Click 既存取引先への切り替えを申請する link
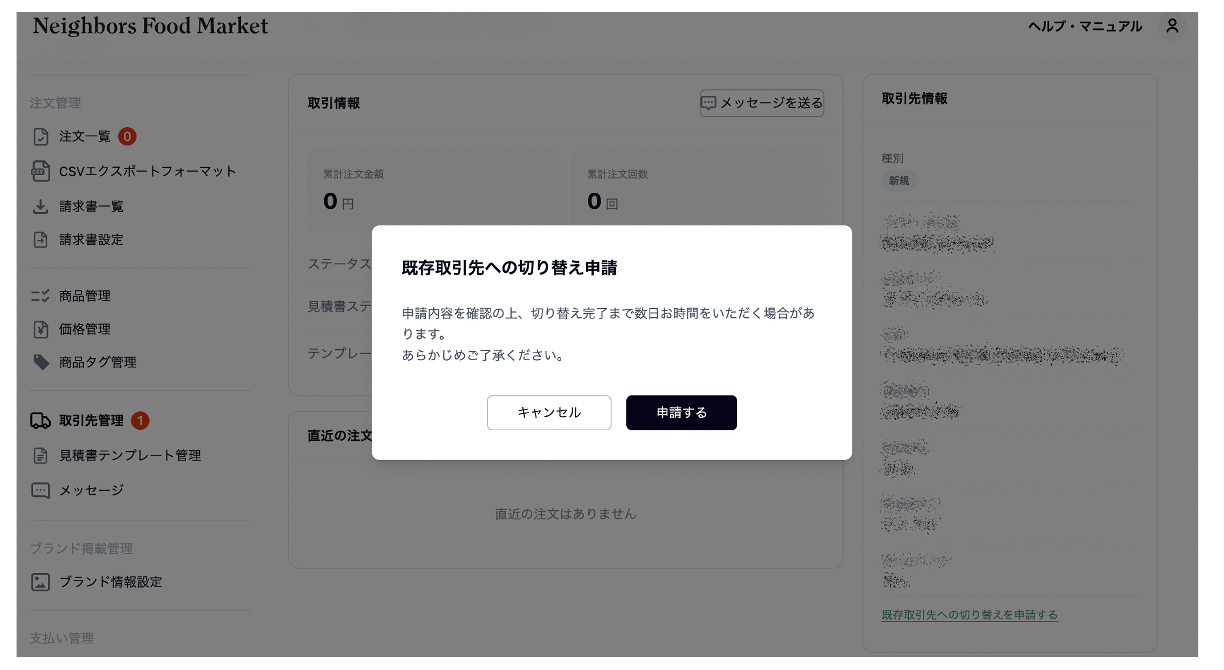1224x670 pixels. 970,615
